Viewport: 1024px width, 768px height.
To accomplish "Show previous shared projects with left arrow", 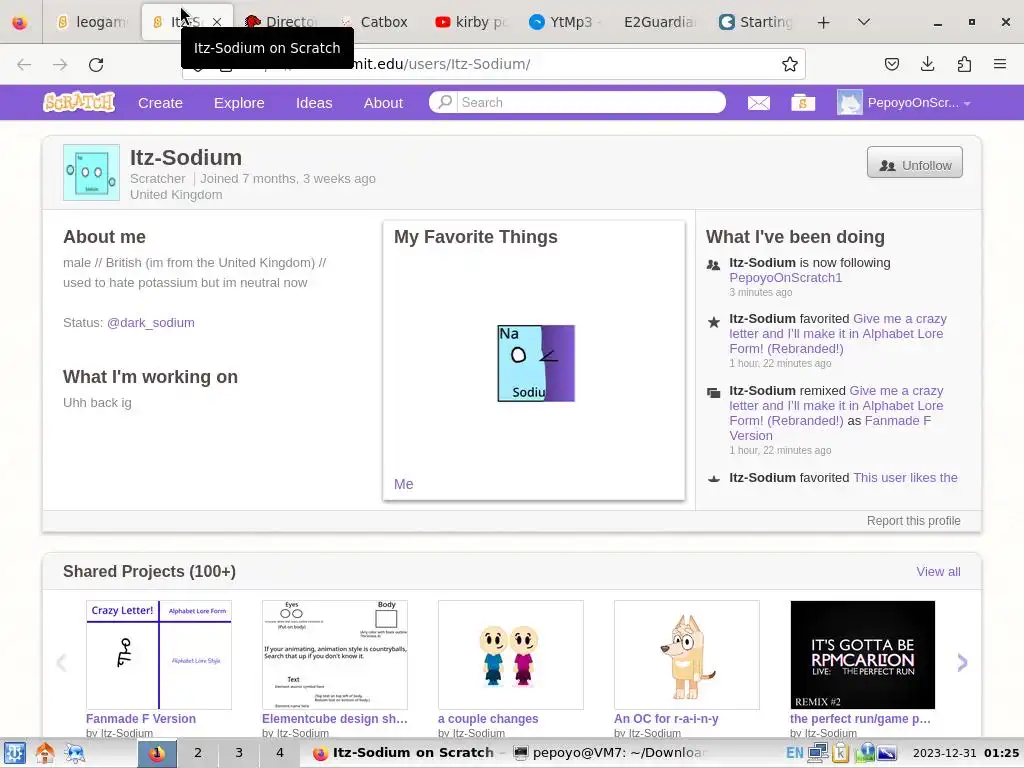I will click(x=61, y=663).
